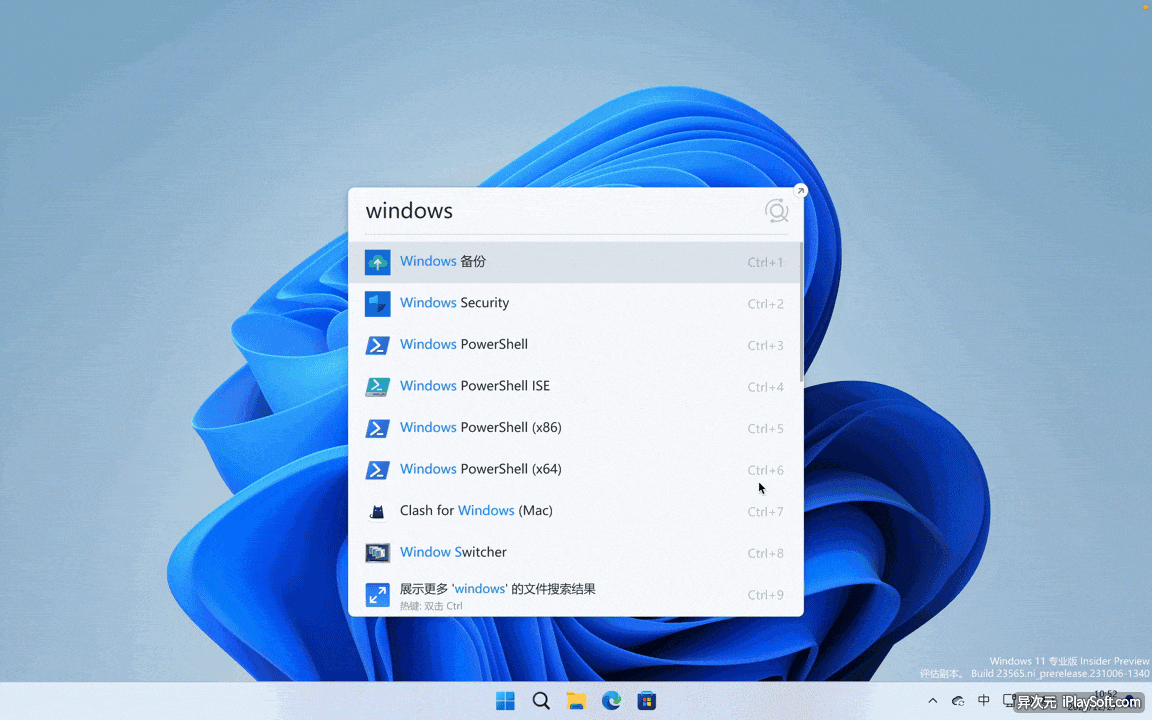1152x720 pixels.
Task: Click the cloud sync tray icon
Action: 958,701
